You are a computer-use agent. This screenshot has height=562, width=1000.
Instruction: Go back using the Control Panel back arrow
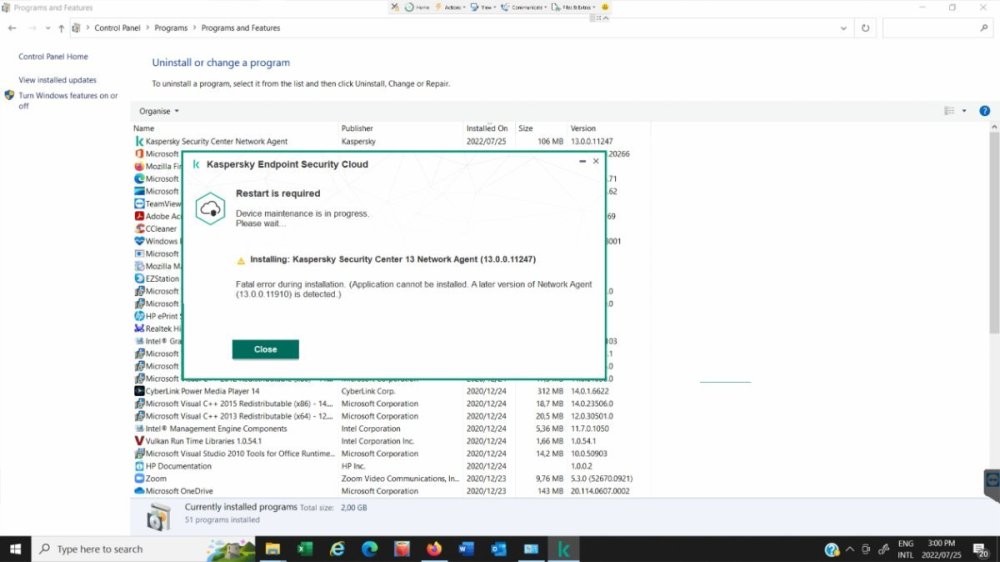(12, 28)
